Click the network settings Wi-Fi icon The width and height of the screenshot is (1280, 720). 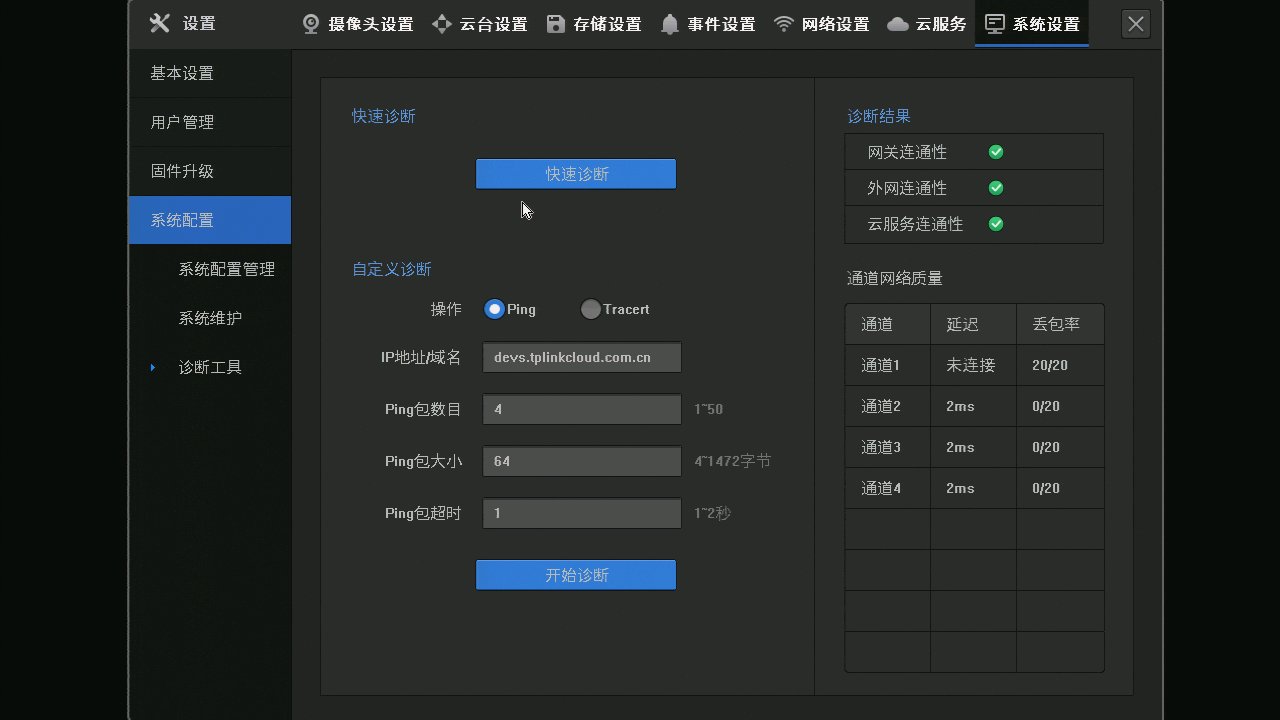[784, 24]
